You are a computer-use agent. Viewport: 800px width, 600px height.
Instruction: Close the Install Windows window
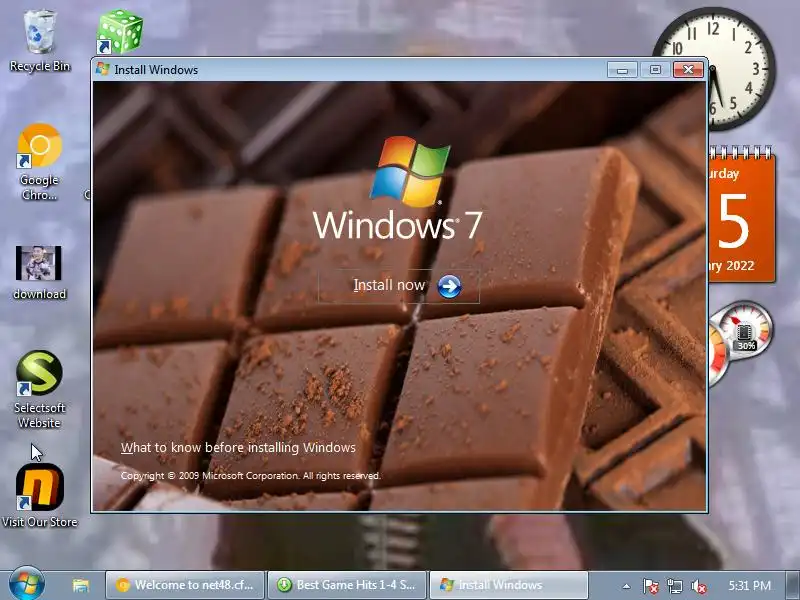(x=688, y=69)
